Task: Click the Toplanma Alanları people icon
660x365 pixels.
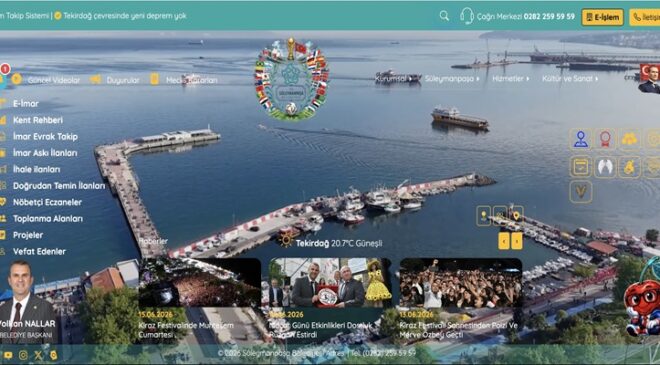Action: pos(3,218)
